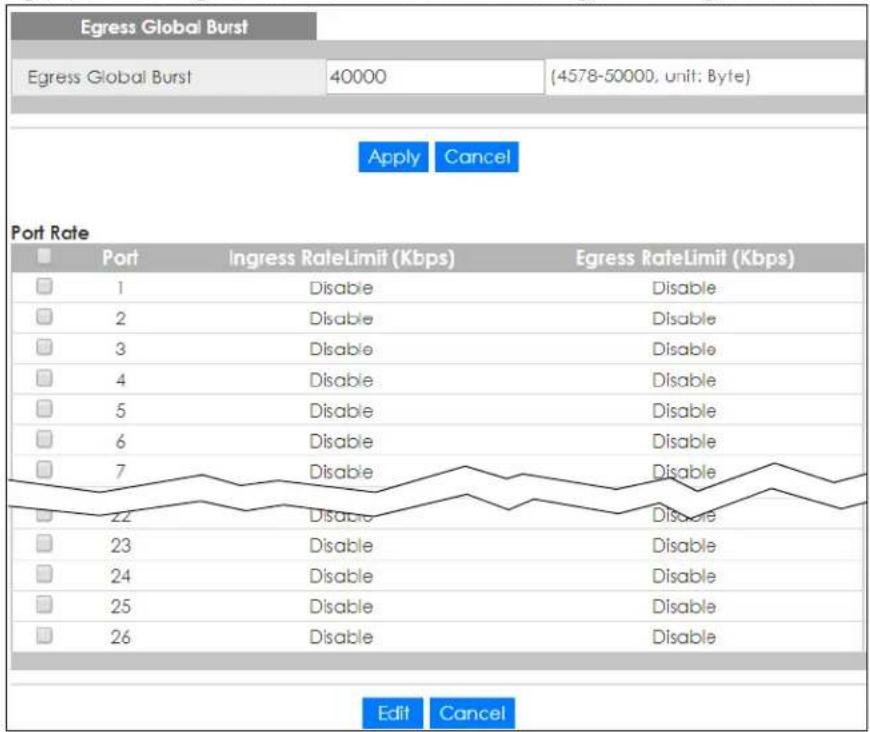Click port number 23 cell
This screenshot has width=870, height=732.
[120, 546]
